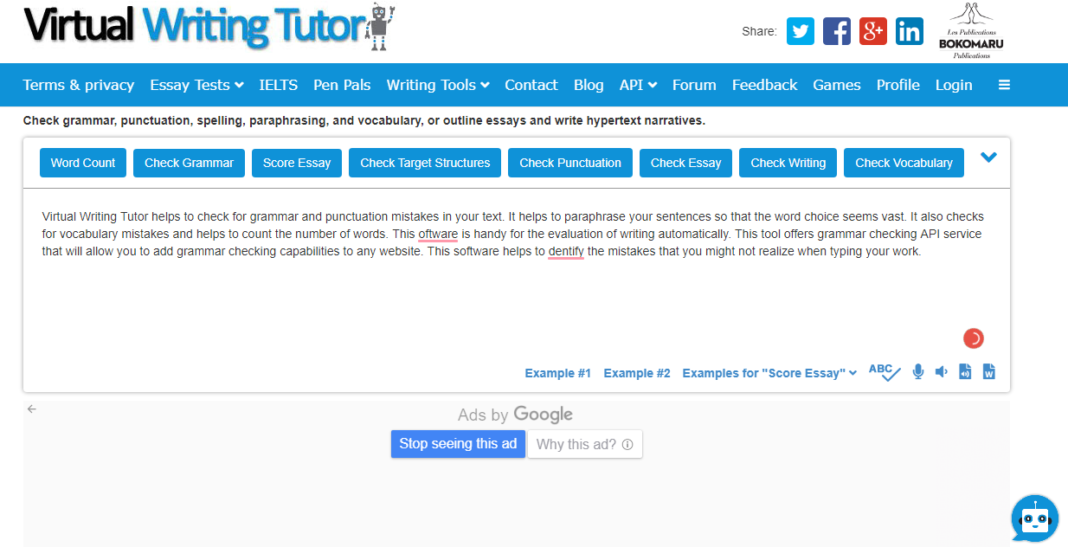Open the API dropdown menu
Screen dimensions: 1068x547
click(x=638, y=85)
